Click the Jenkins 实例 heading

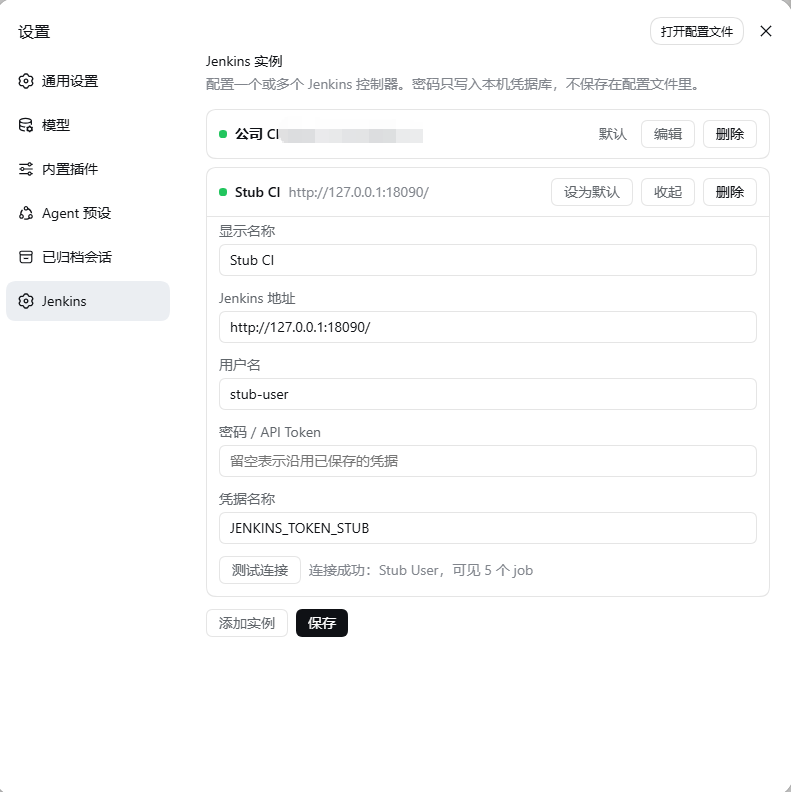244,62
